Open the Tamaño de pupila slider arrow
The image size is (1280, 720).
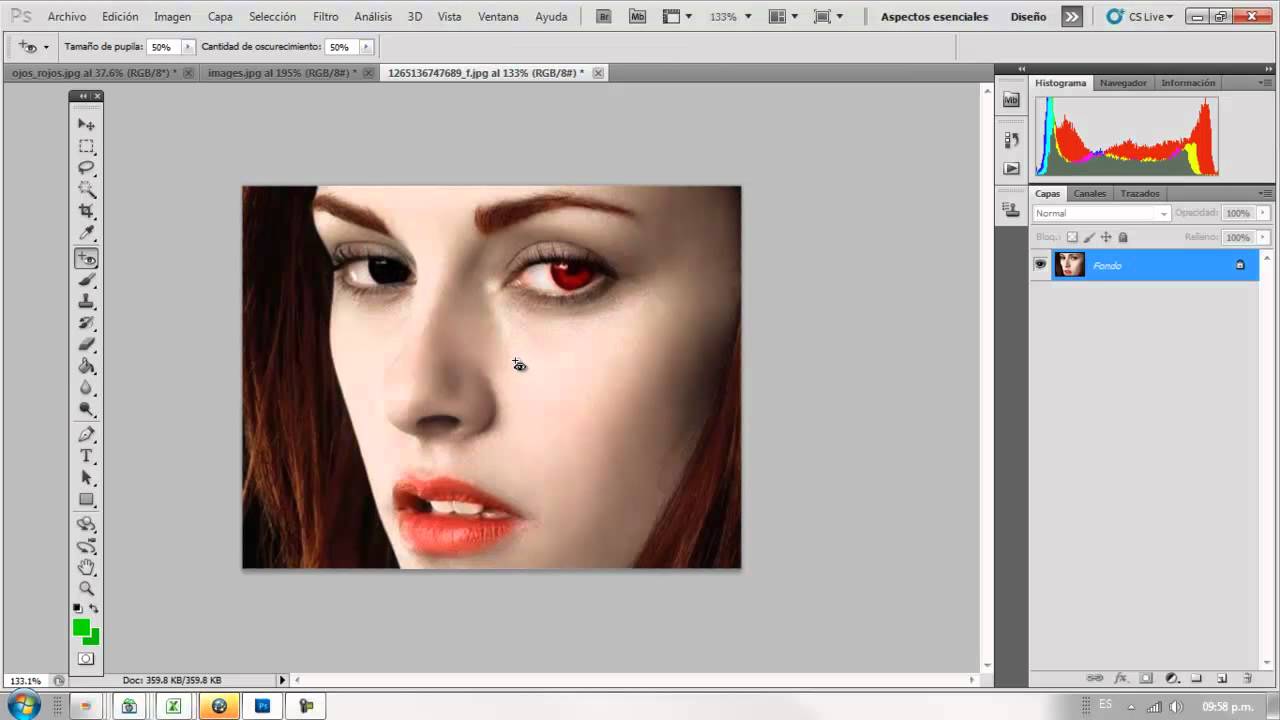click(x=187, y=47)
